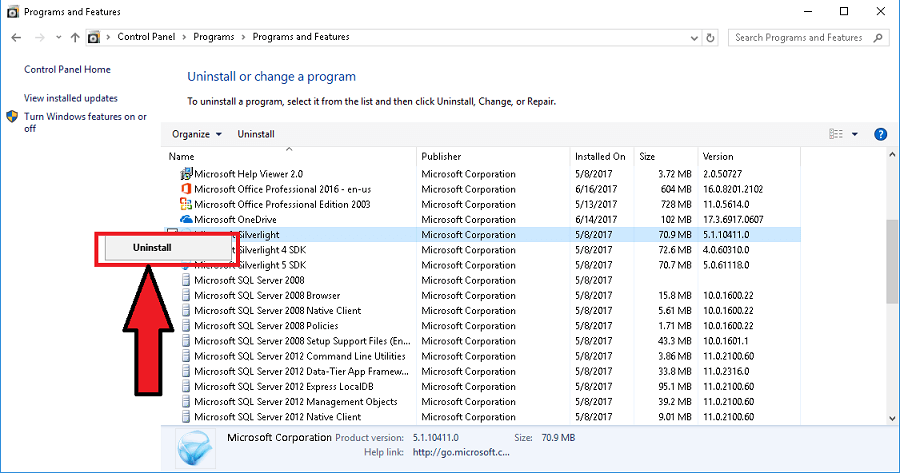Click the SQL Server 2012 Native Client icon
Screen dimensions: 900x473
[185, 417]
